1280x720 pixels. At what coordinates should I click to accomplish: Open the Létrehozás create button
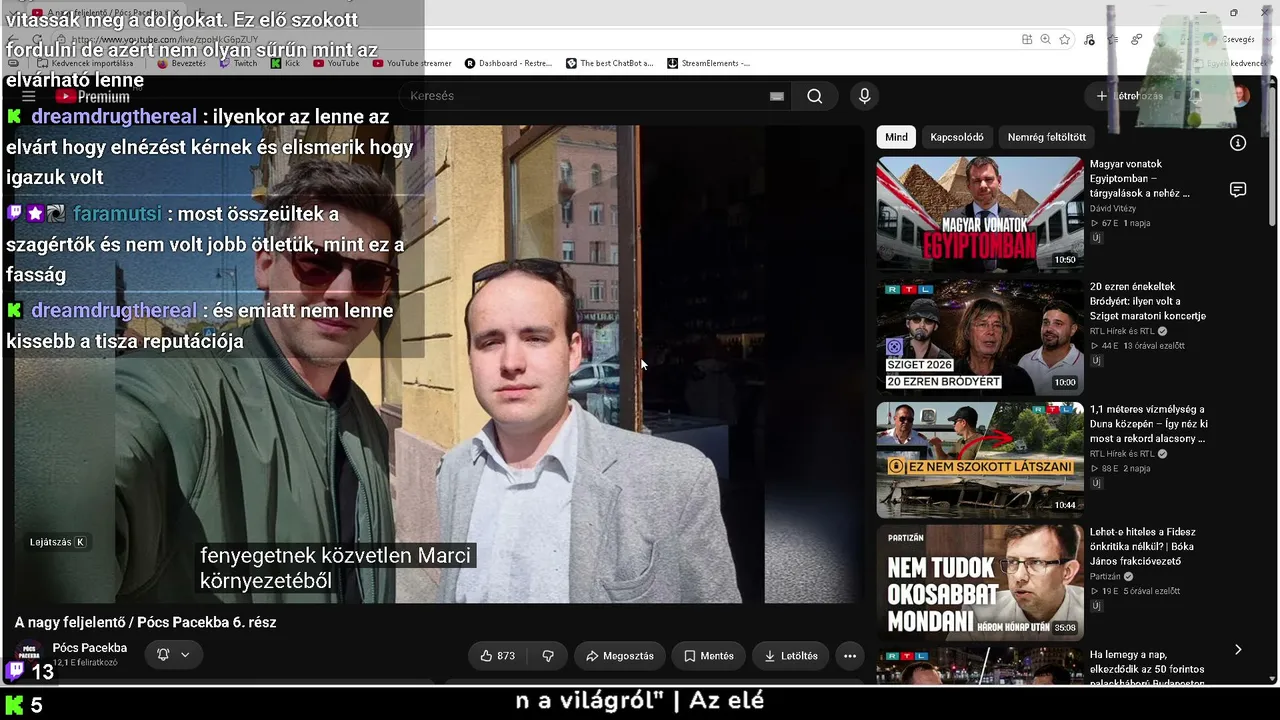click(x=1129, y=96)
